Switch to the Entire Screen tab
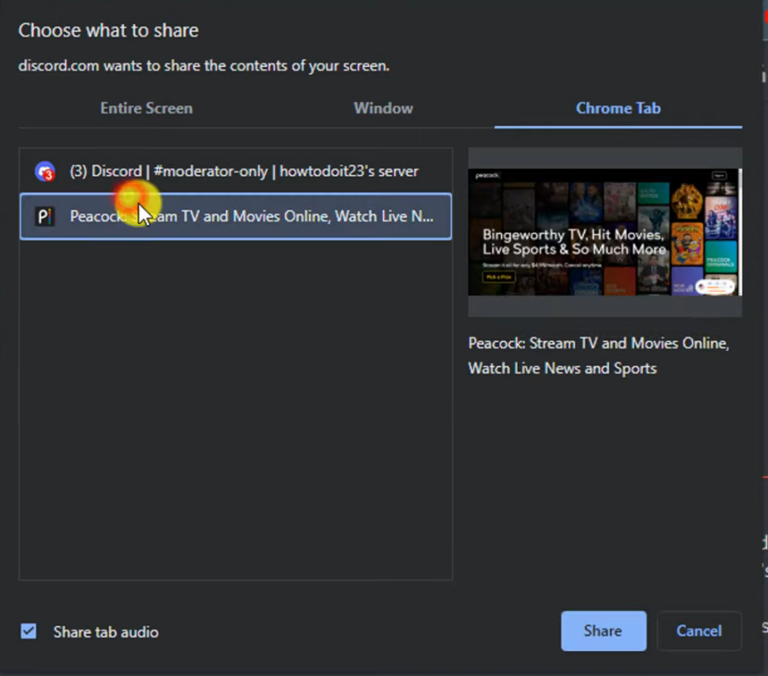 (x=146, y=108)
